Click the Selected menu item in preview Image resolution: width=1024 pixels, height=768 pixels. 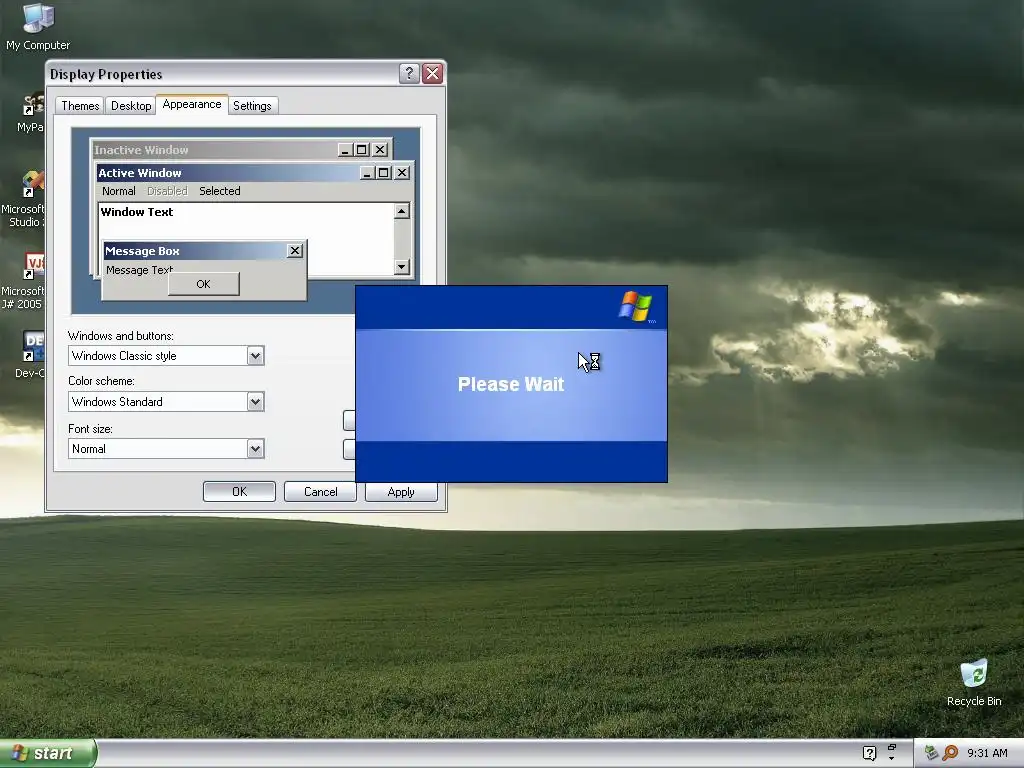(219, 191)
